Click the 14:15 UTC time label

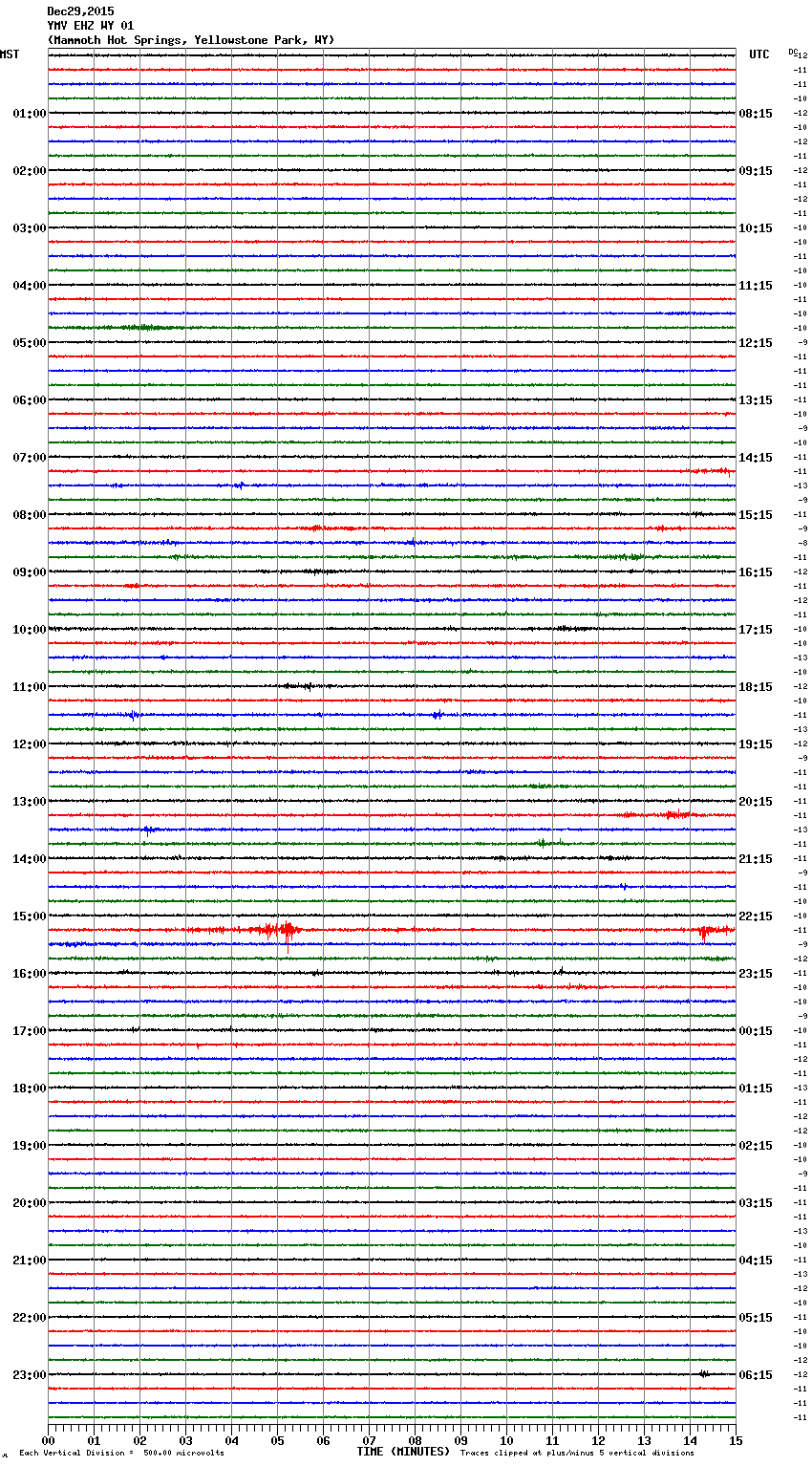tap(756, 457)
